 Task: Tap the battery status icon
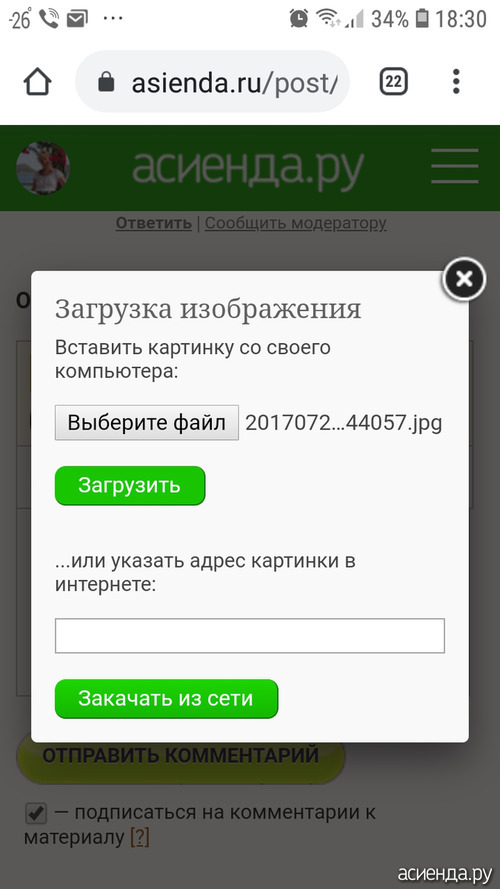(422, 19)
